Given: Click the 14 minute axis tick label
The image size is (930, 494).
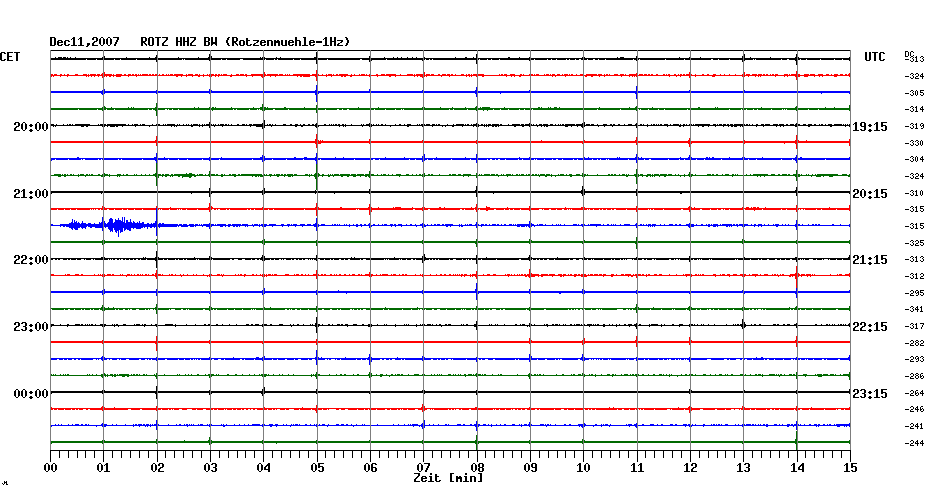Looking at the screenshot, I should click(797, 468).
